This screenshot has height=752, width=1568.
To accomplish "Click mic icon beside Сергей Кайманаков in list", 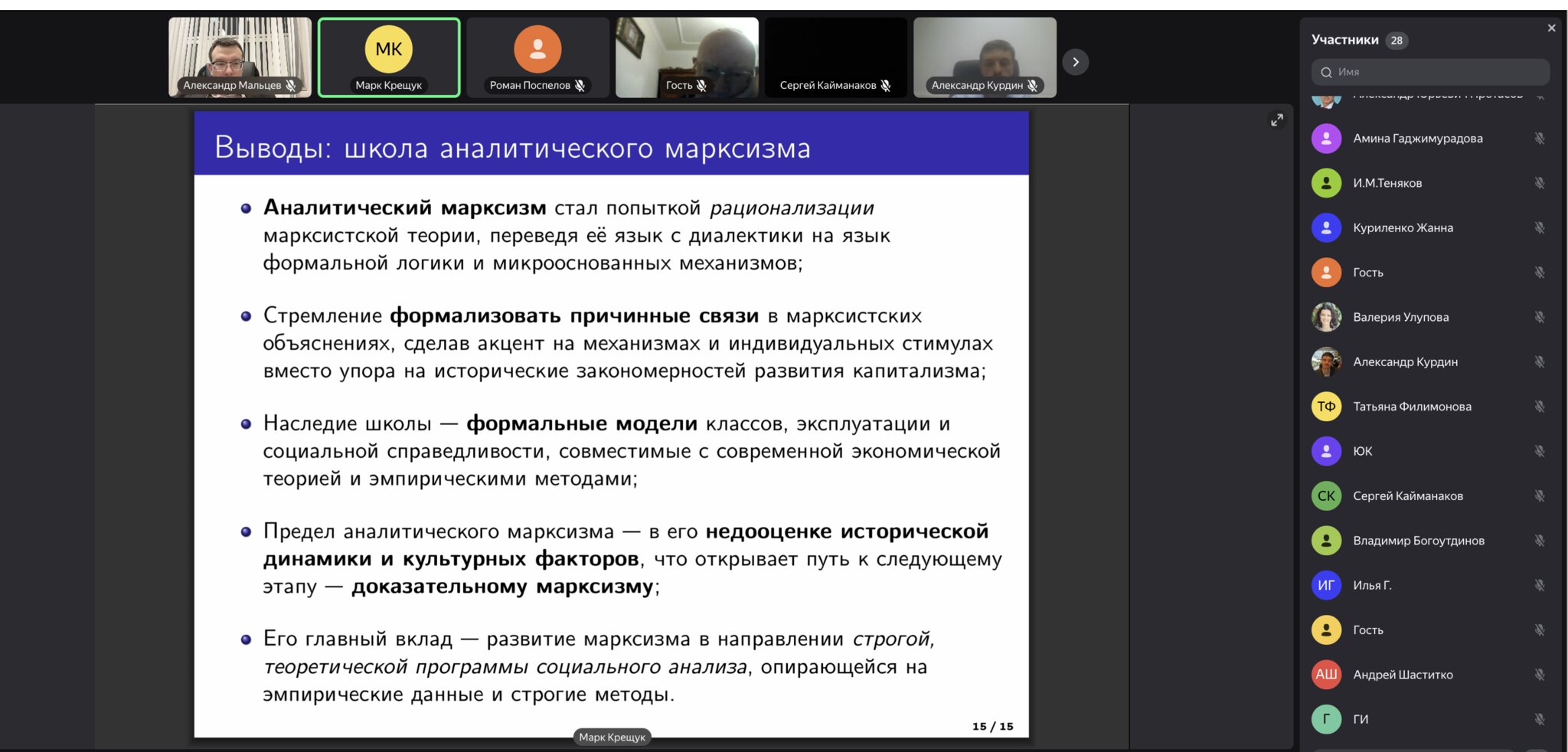I will point(1540,495).
